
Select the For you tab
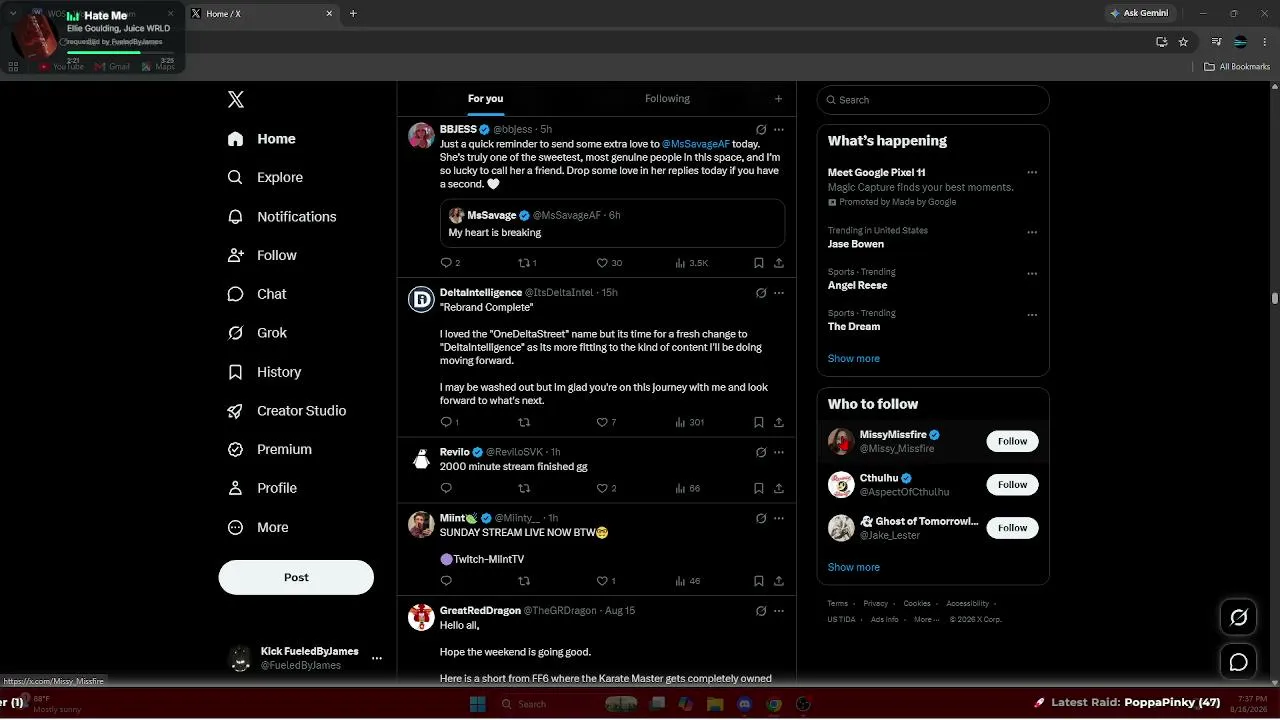[x=485, y=99]
